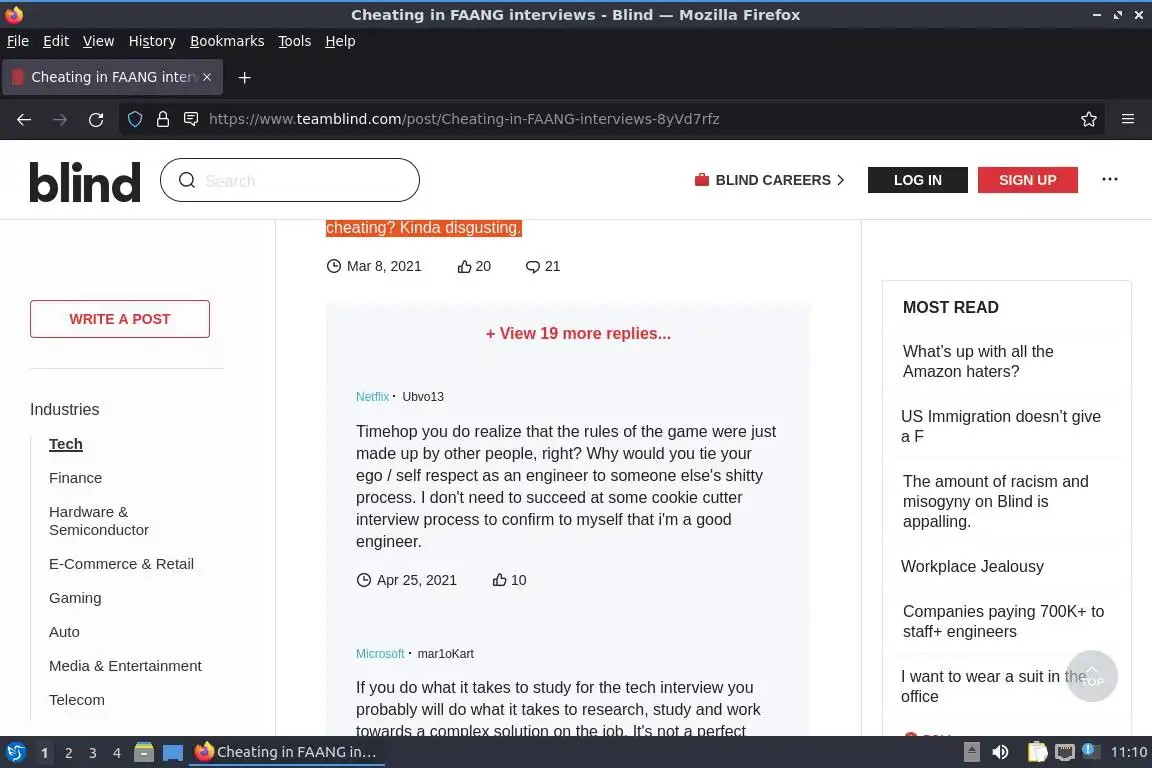
Task: Open the volume control in the system tray
Action: point(1000,752)
